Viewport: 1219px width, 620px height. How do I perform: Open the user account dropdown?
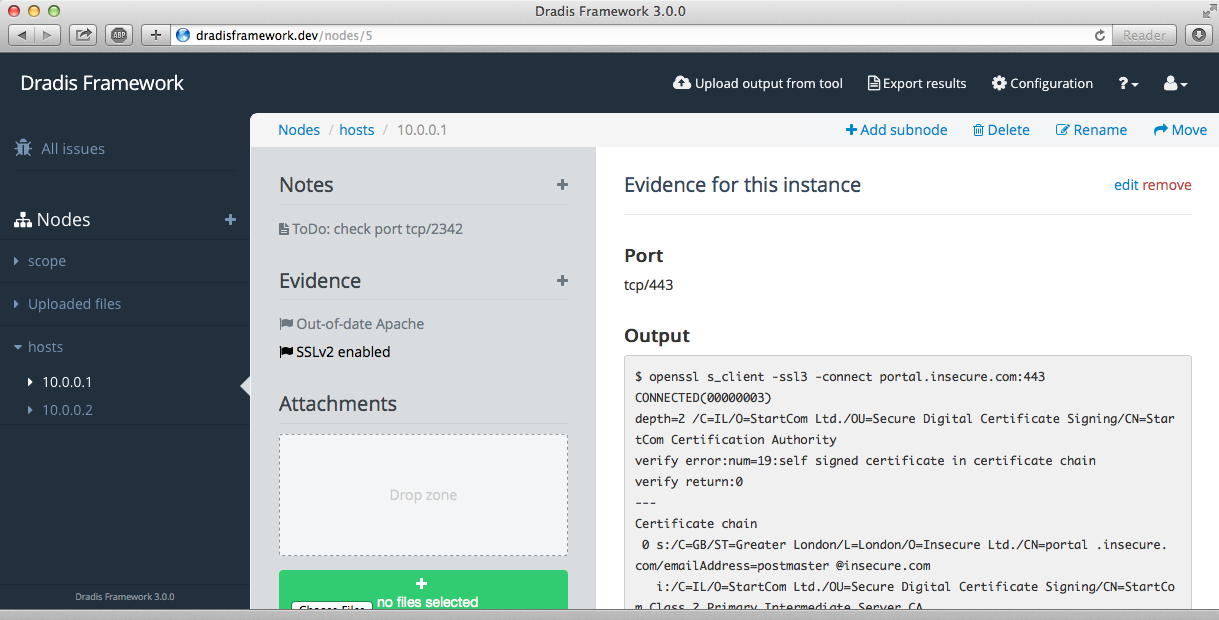[x=1175, y=84]
